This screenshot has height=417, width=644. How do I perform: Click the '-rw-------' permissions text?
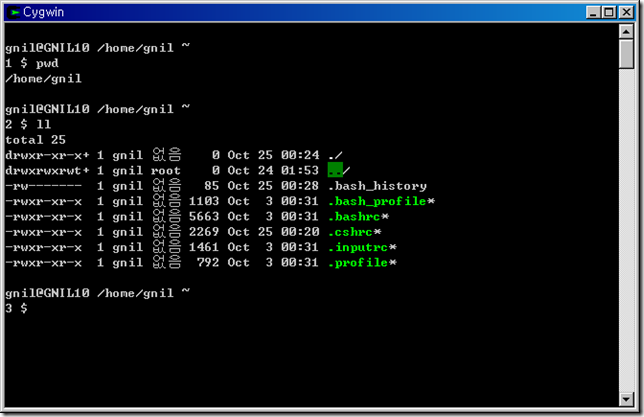click(x=44, y=186)
